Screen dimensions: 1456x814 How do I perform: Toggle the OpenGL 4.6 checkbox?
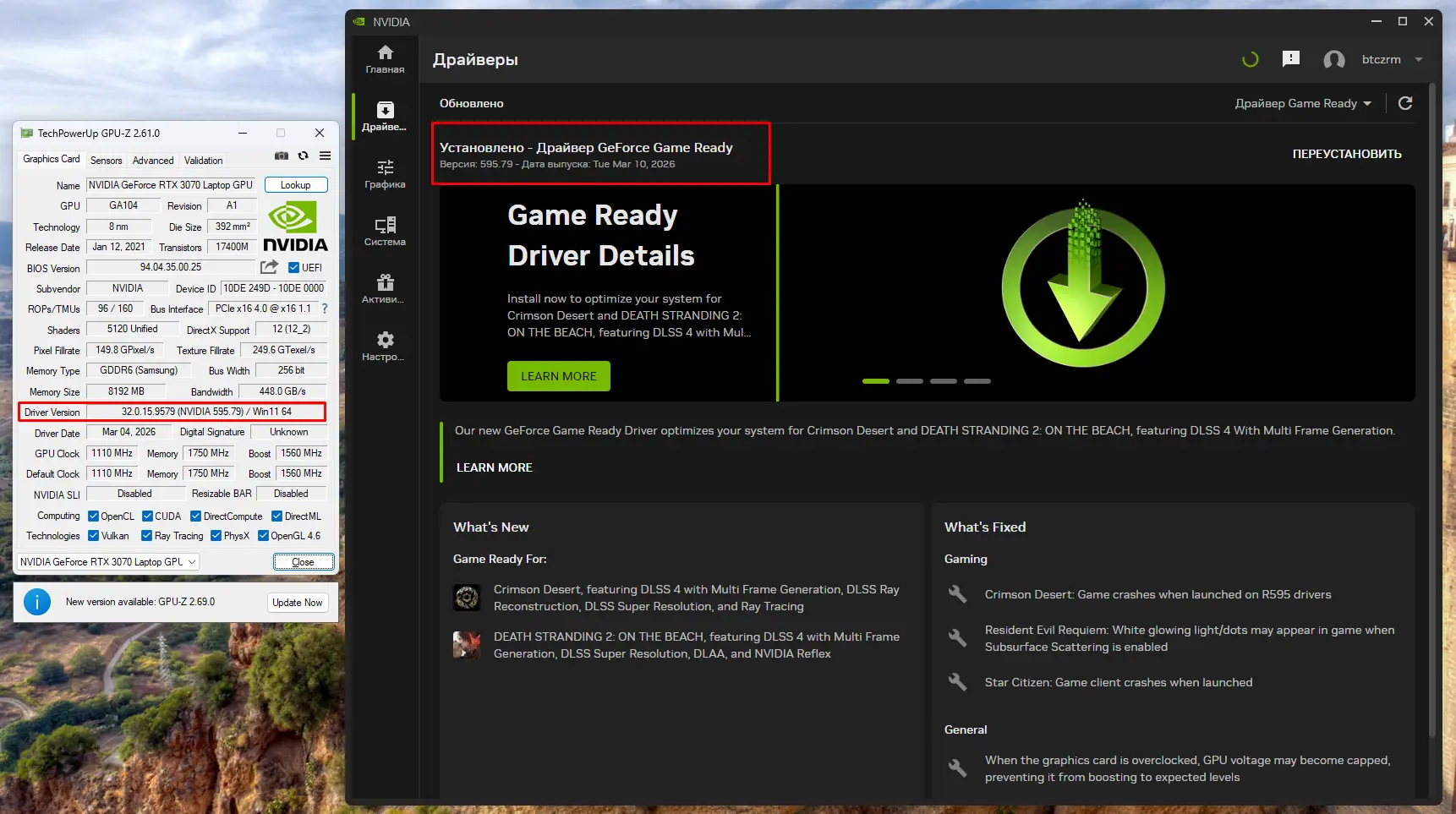click(264, 536)
